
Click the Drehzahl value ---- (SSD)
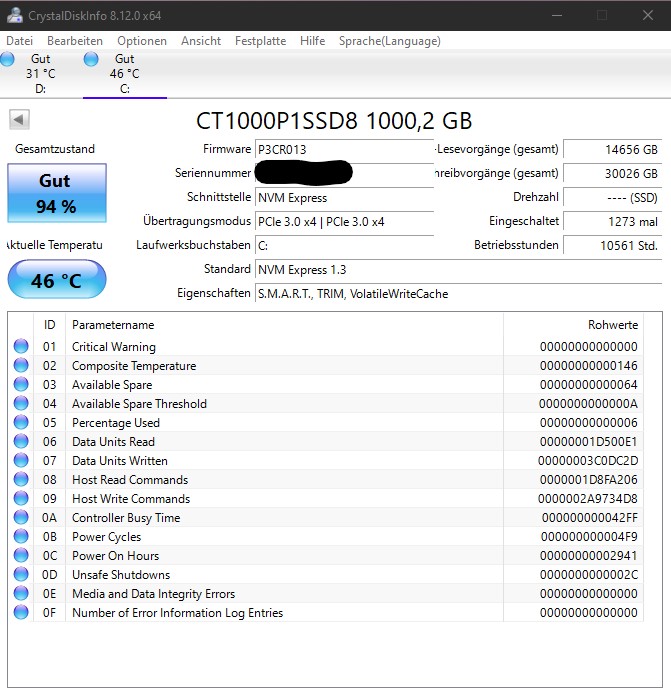pyautogui.click(x=612, y=198)
